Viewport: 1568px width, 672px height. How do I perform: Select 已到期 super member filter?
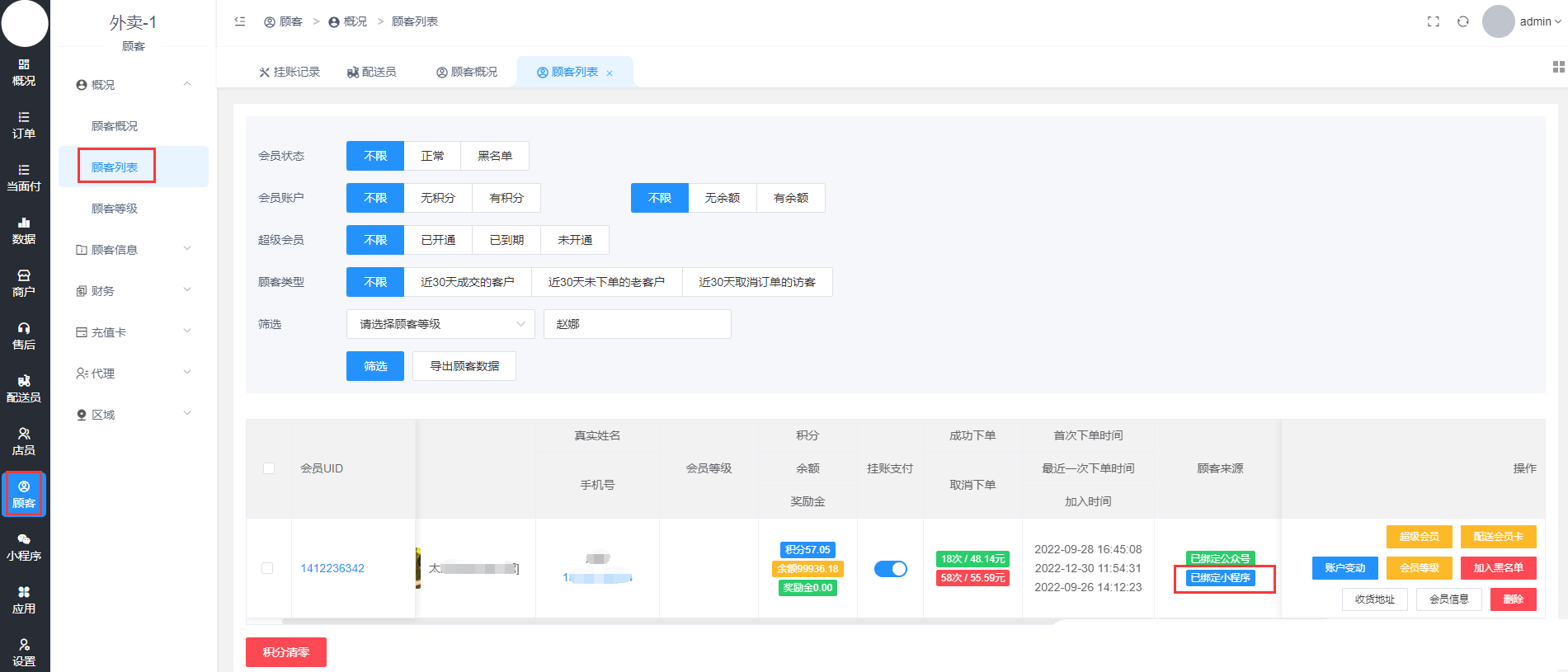click(x=506, y=240)
